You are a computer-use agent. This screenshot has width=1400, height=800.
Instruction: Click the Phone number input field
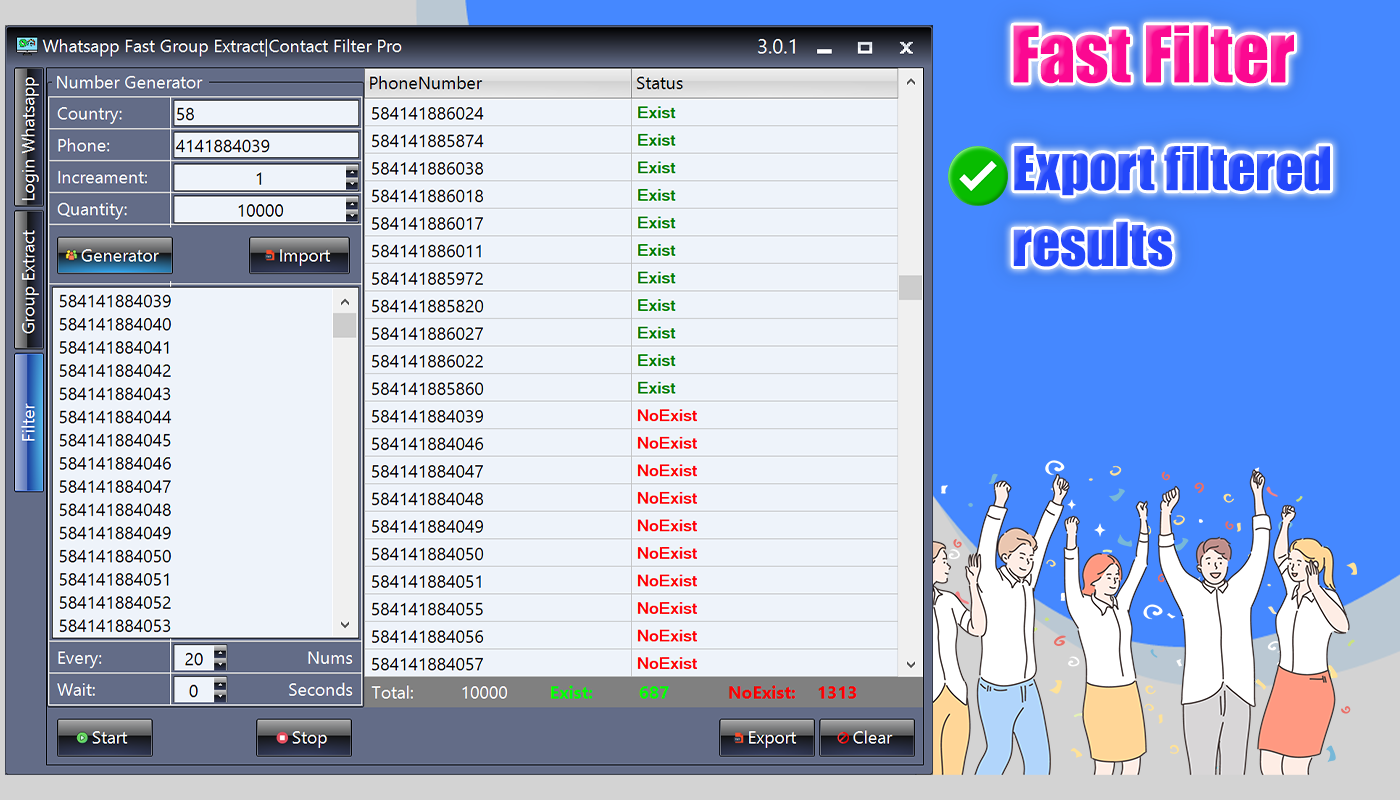(x=266, y=145)
